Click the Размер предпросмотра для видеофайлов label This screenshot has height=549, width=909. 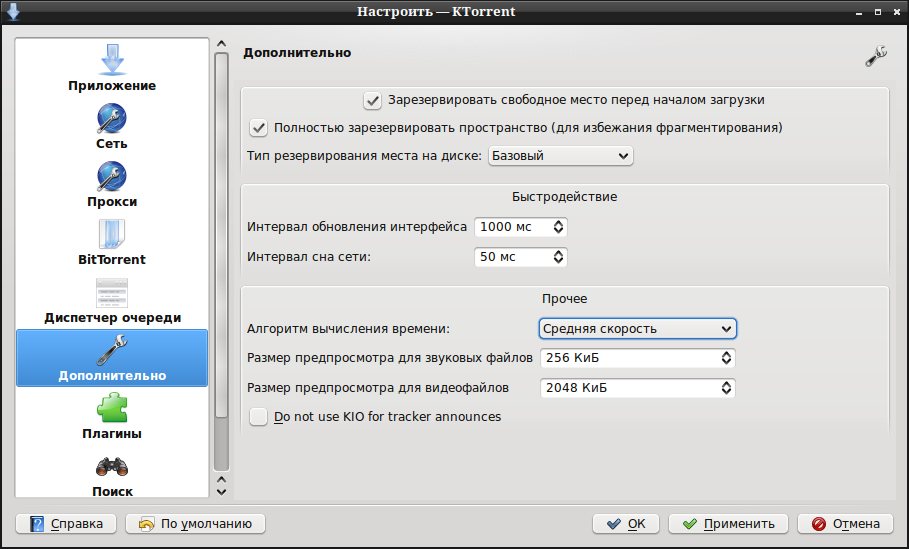(377, 388)
